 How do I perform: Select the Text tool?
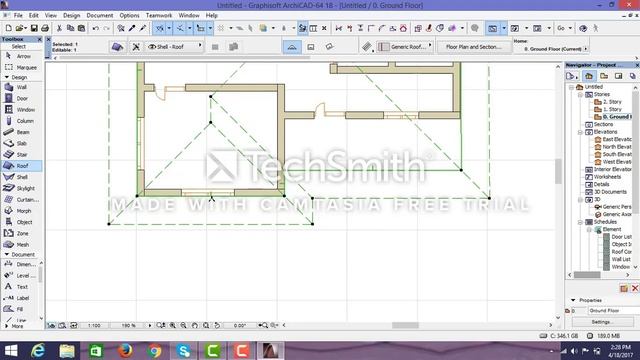(16, 287)
